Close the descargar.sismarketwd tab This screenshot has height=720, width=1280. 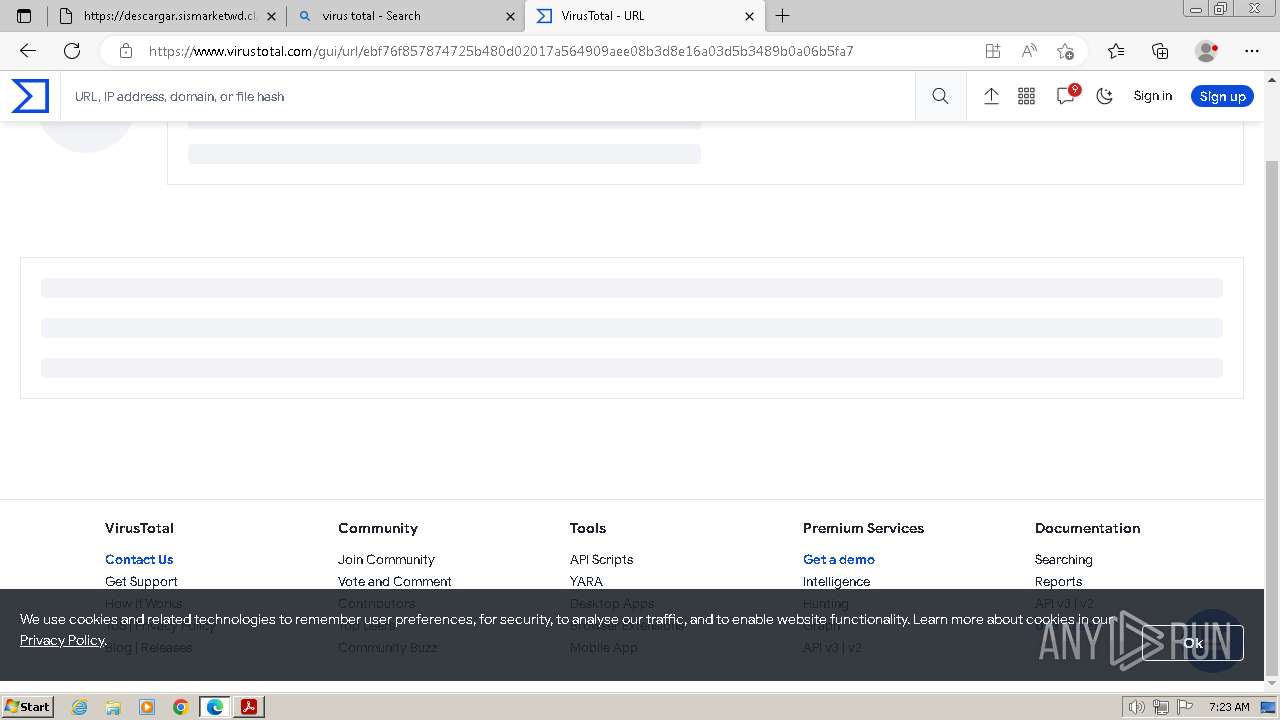[271, 16]
